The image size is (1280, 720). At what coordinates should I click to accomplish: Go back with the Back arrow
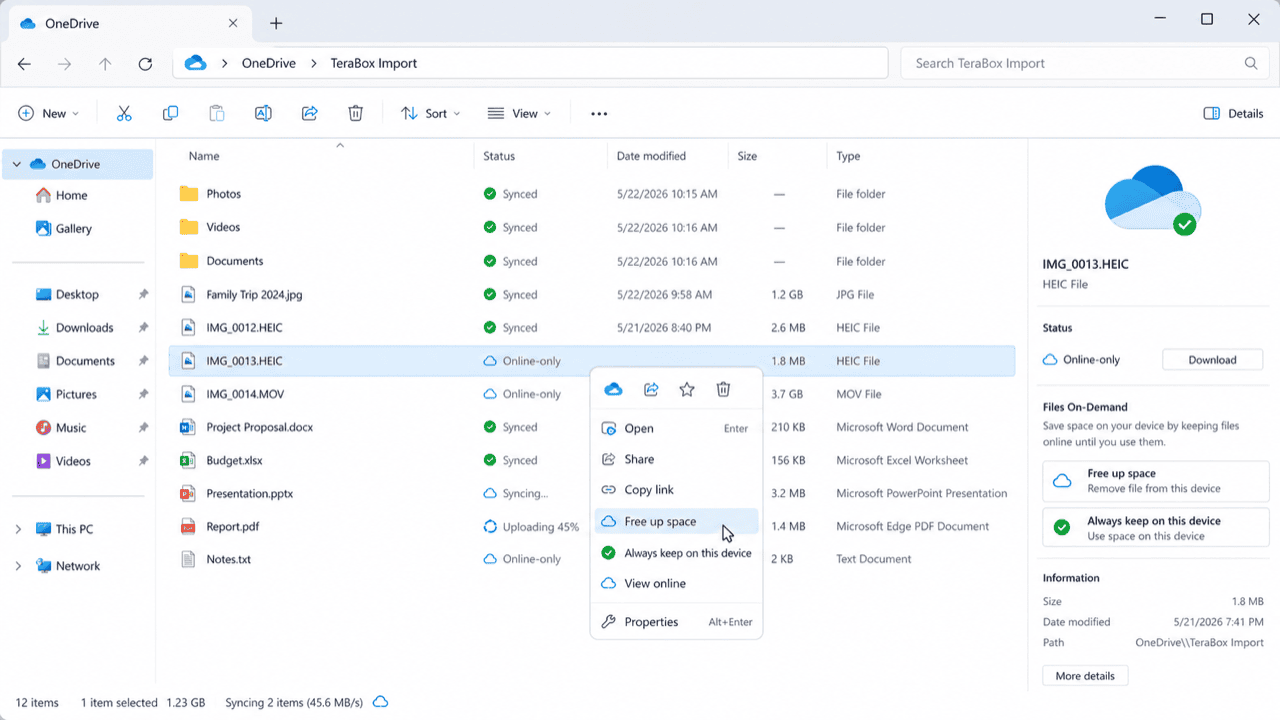point(25,63)
